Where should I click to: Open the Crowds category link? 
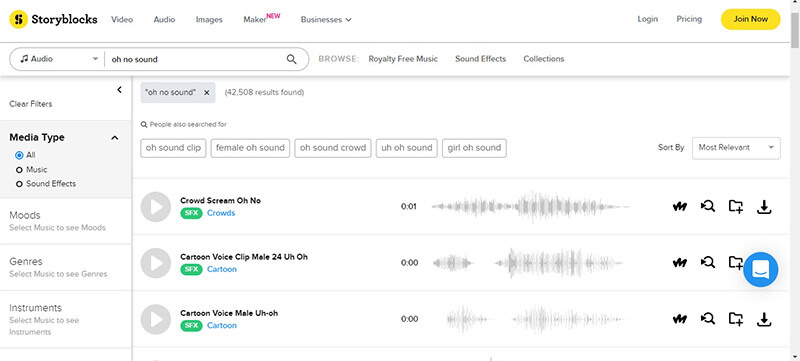click(221, 213)
